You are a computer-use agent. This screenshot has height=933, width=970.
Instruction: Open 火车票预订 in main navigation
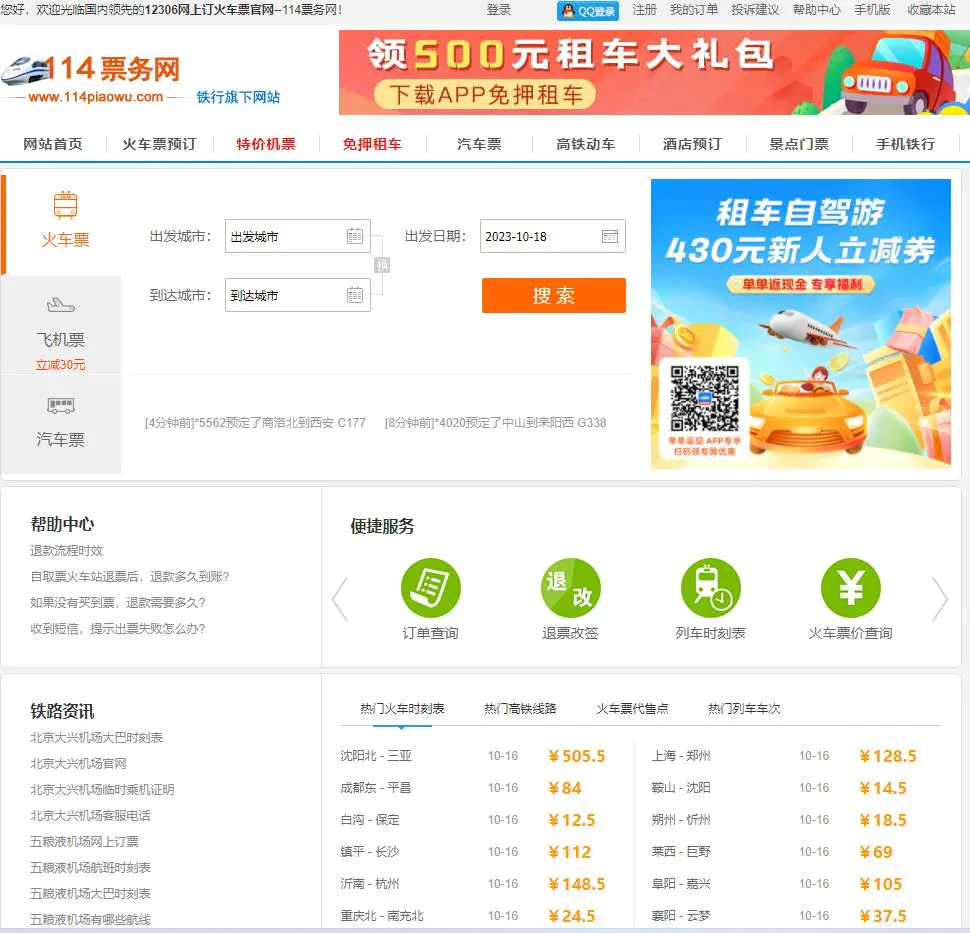159,144
